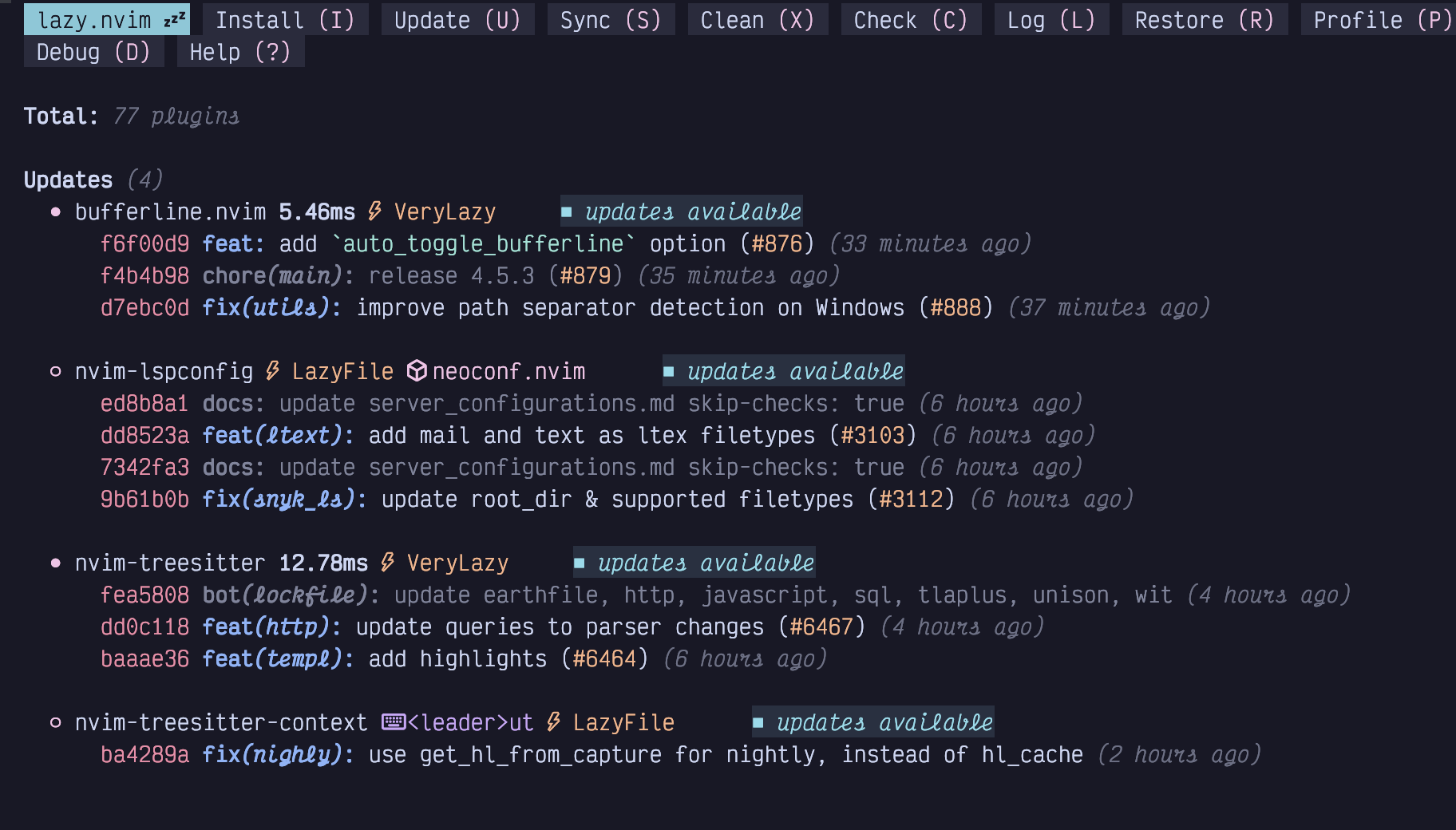
Task: Click the neoconf.nvim dependency name
Action: click(508, 371)
